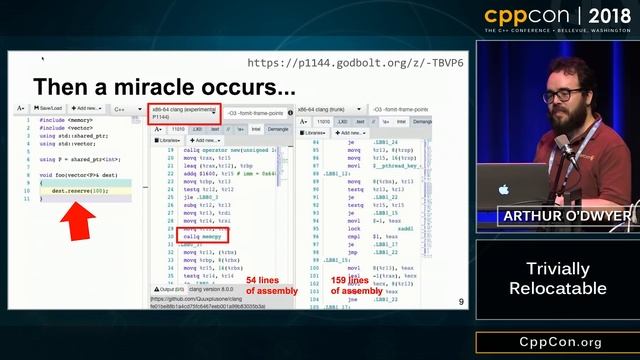Toggle the // comments filter in trunk pane
Viewport: 640px width, 360px height.
click(373, 122)
